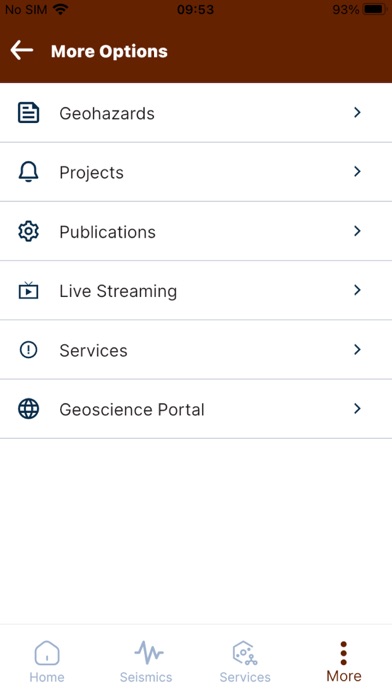Click the Geoscience Portal globe icon

click(x=28, y=409)
